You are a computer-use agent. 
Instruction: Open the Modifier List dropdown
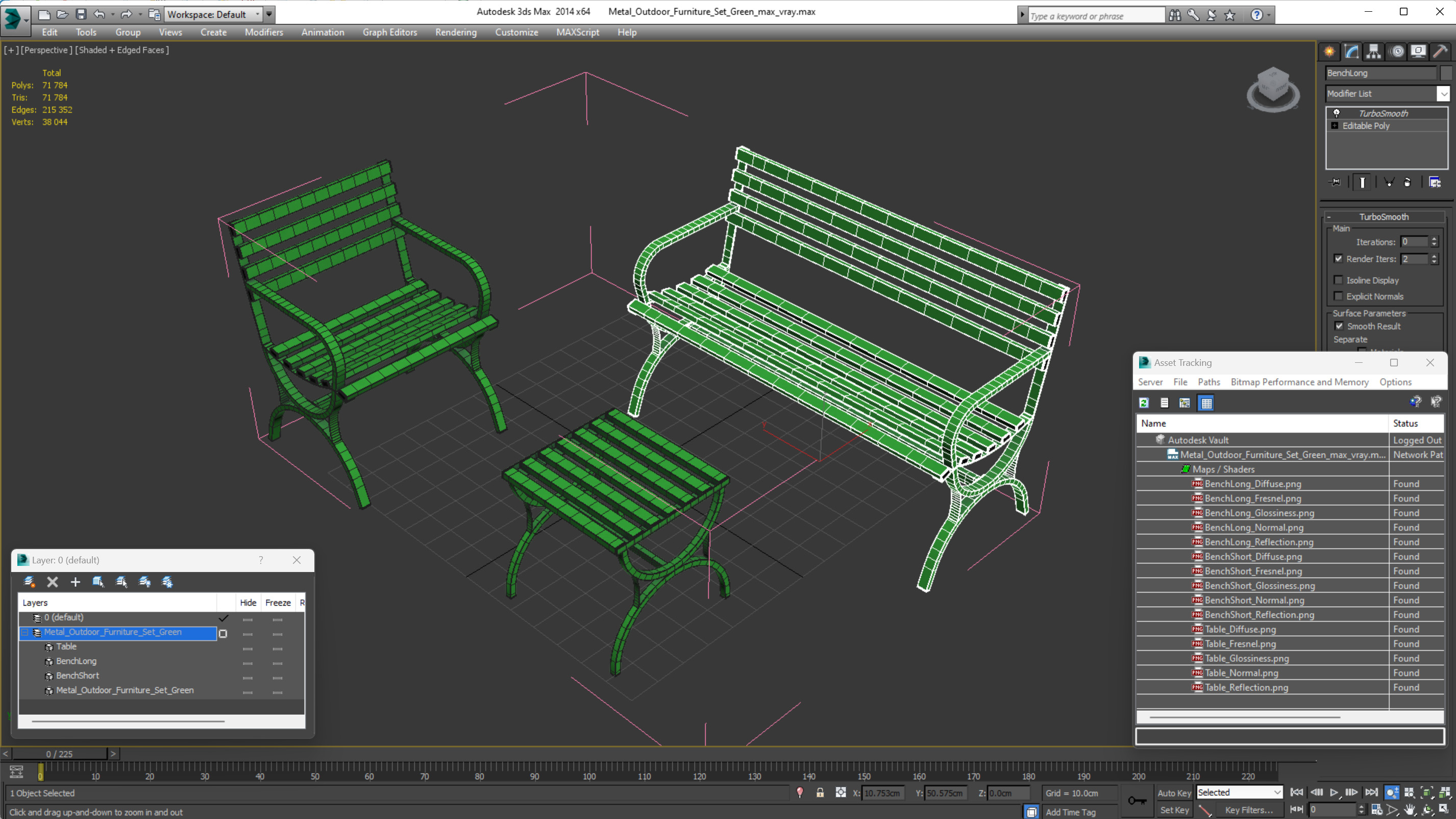(x=1444, y=94)
